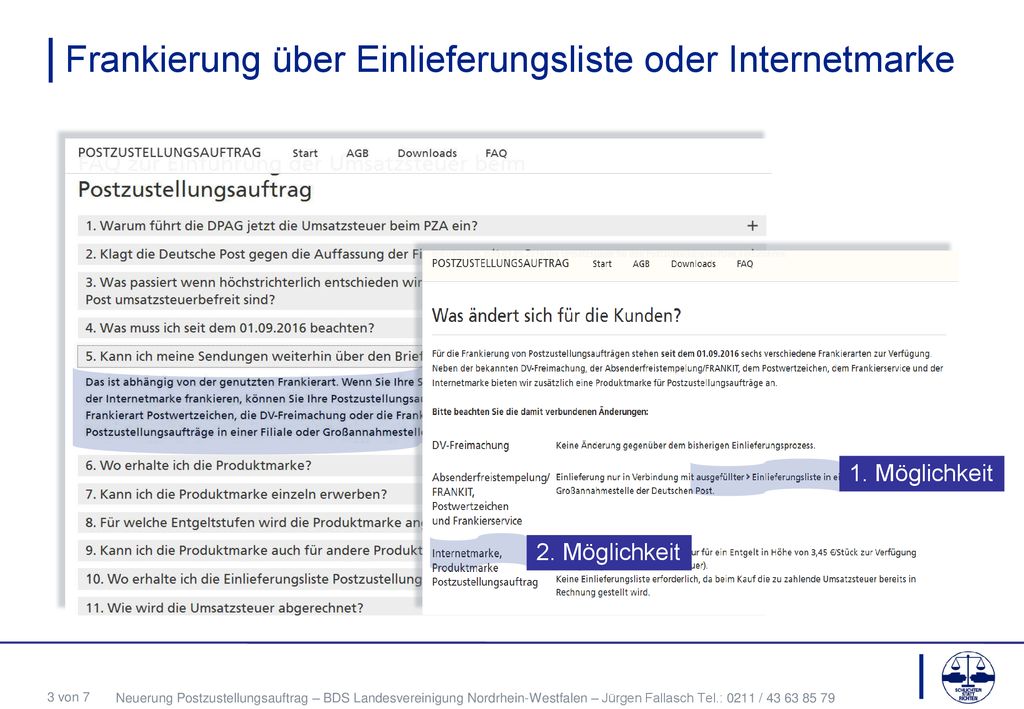This screenshot has width=1024, height=709.
Task: Open Start in the back FAQ window navigation
Action: (x=305, y=153)
